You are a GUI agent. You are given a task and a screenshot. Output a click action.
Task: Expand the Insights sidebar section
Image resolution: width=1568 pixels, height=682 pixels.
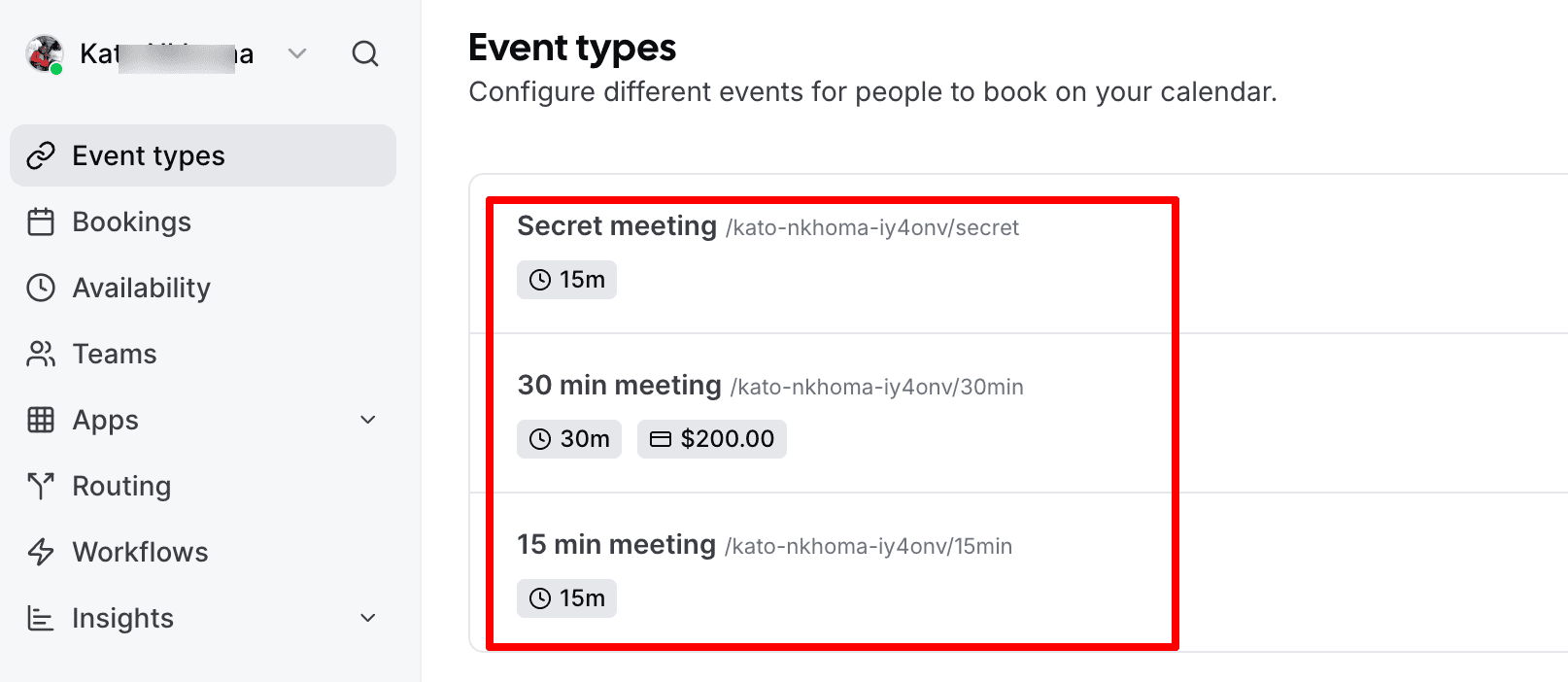click(x=367, y=617)
